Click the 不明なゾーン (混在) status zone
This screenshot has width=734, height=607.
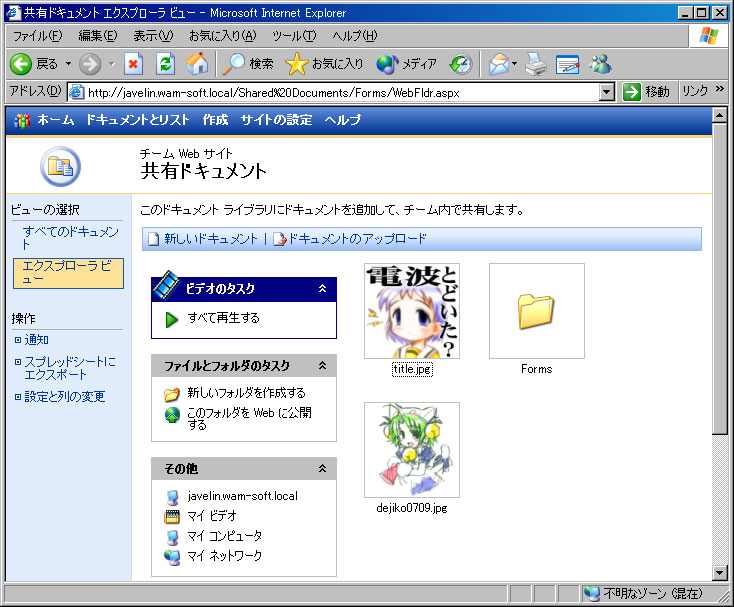645,594
